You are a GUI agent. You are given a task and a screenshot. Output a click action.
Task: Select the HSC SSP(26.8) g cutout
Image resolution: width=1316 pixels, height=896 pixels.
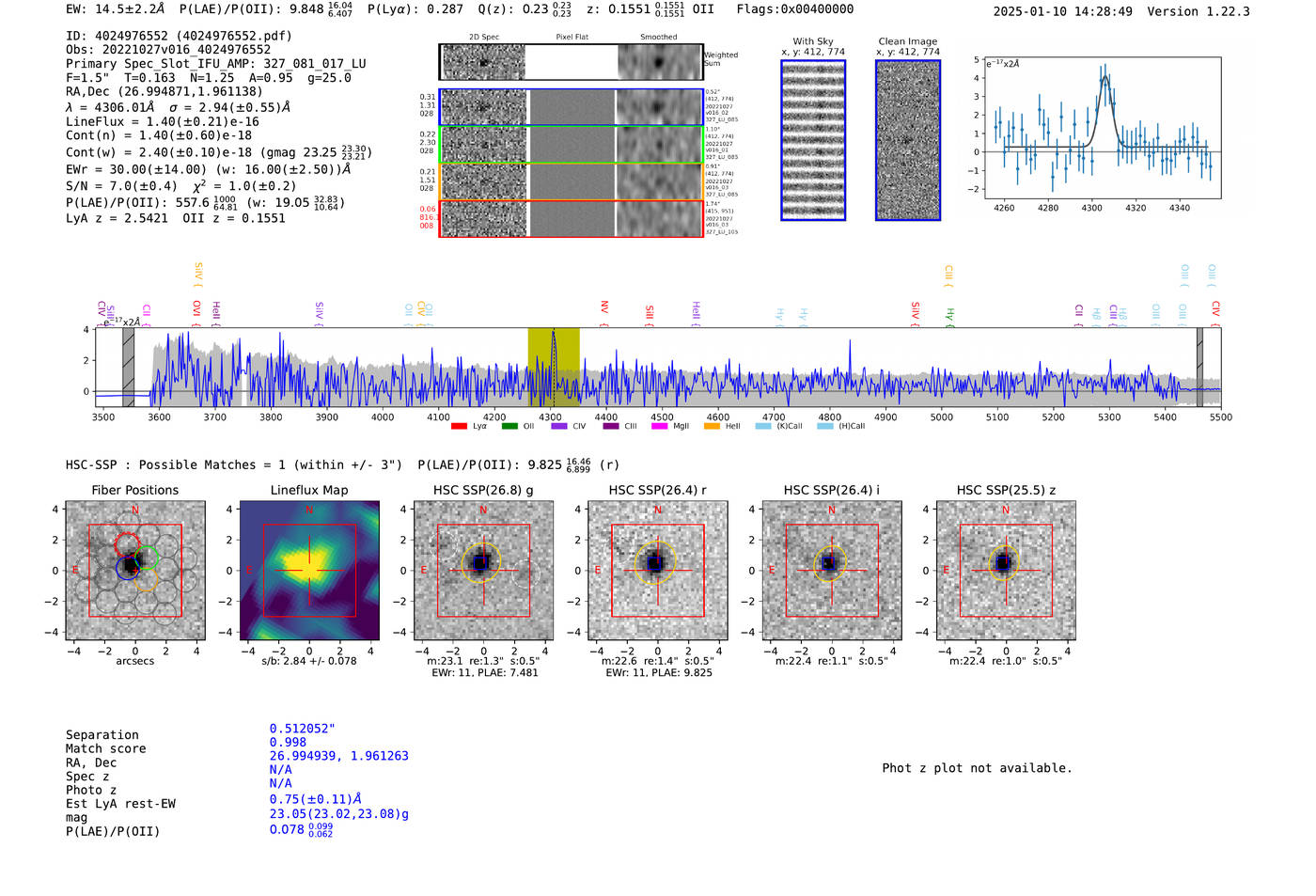tap(483, 571)
